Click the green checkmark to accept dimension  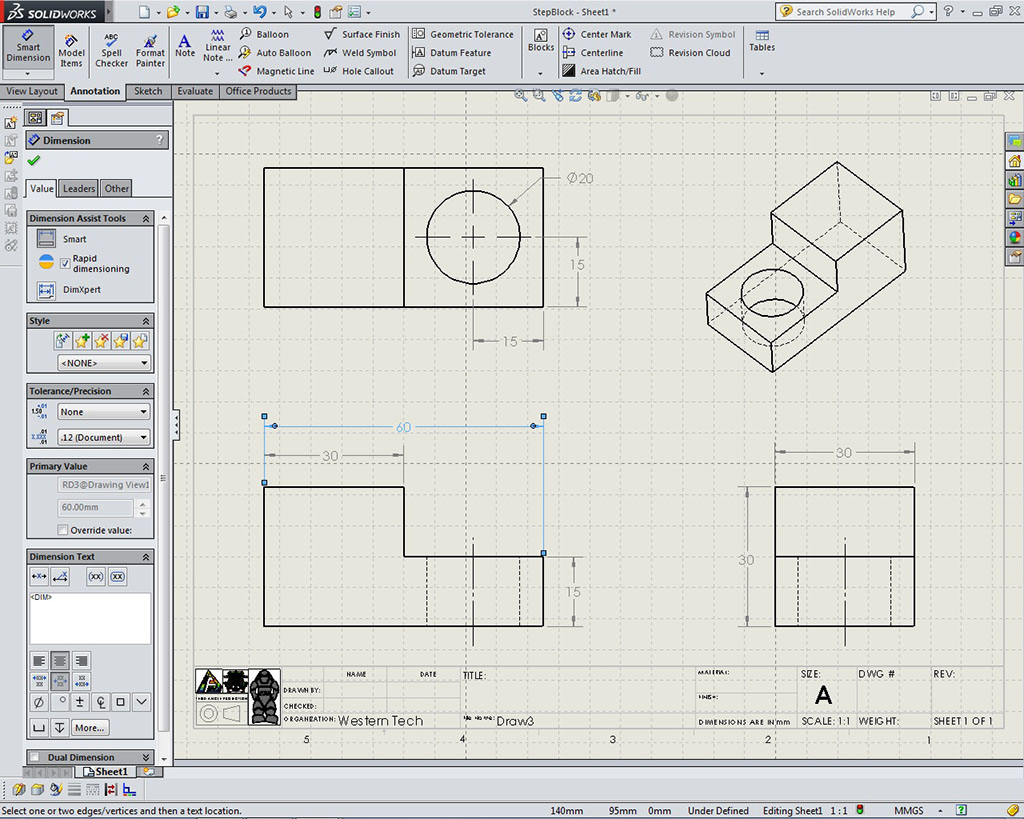coord(35,160)
